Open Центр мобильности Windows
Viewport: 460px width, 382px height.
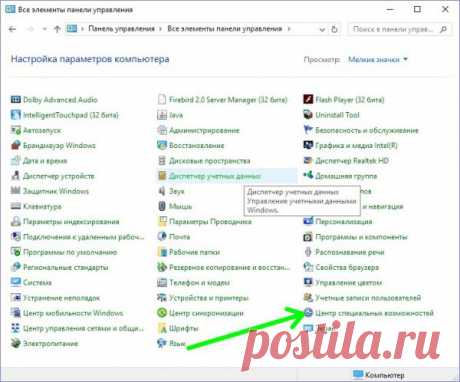(73, 313)
